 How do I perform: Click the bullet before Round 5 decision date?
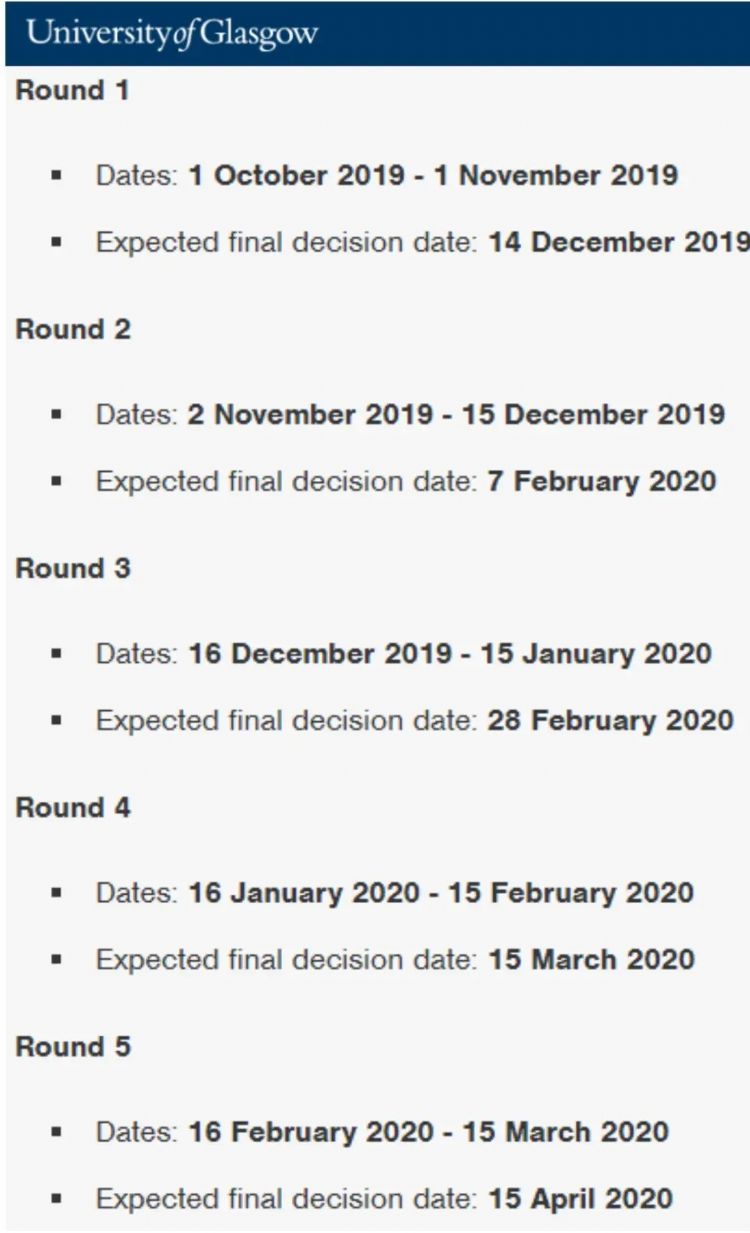click(x=57, y=1199)
